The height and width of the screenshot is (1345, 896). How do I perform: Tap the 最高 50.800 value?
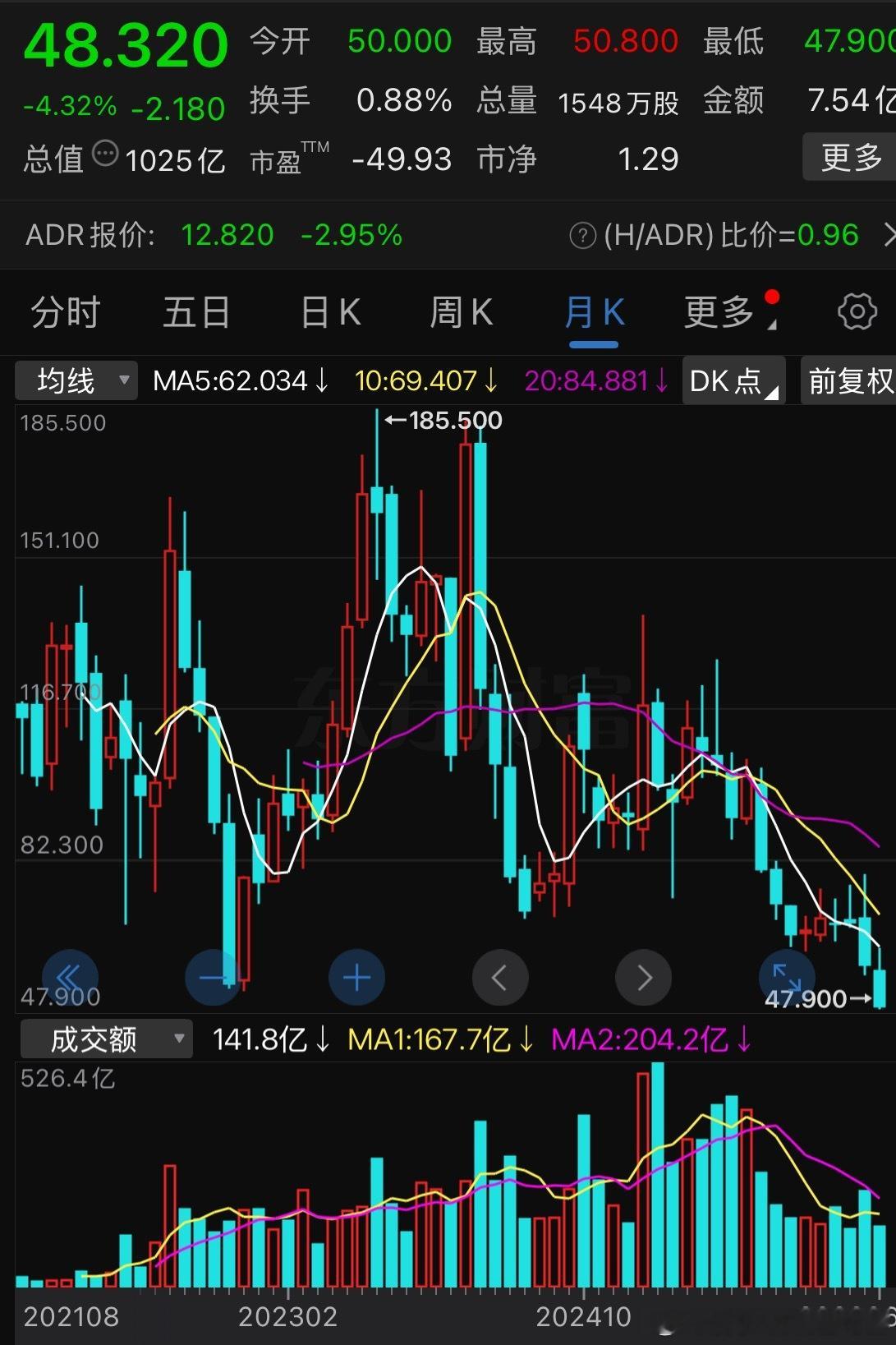578,41
